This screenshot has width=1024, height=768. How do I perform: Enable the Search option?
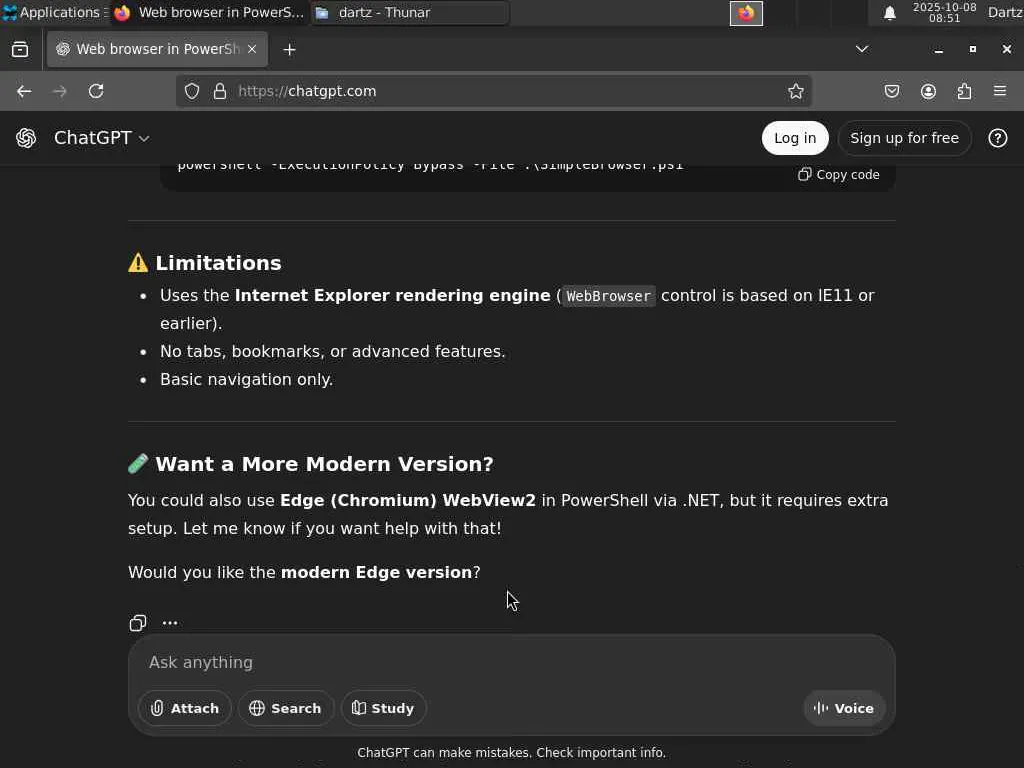(285, 708)
